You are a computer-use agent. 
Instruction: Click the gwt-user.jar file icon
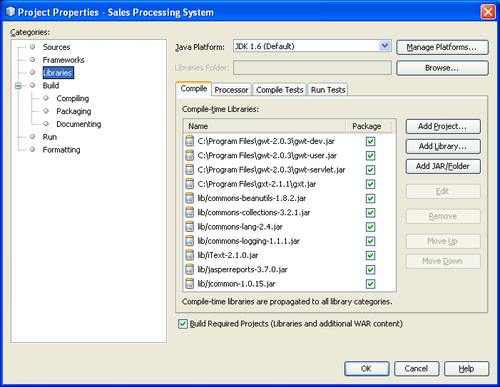pos(189,156)
